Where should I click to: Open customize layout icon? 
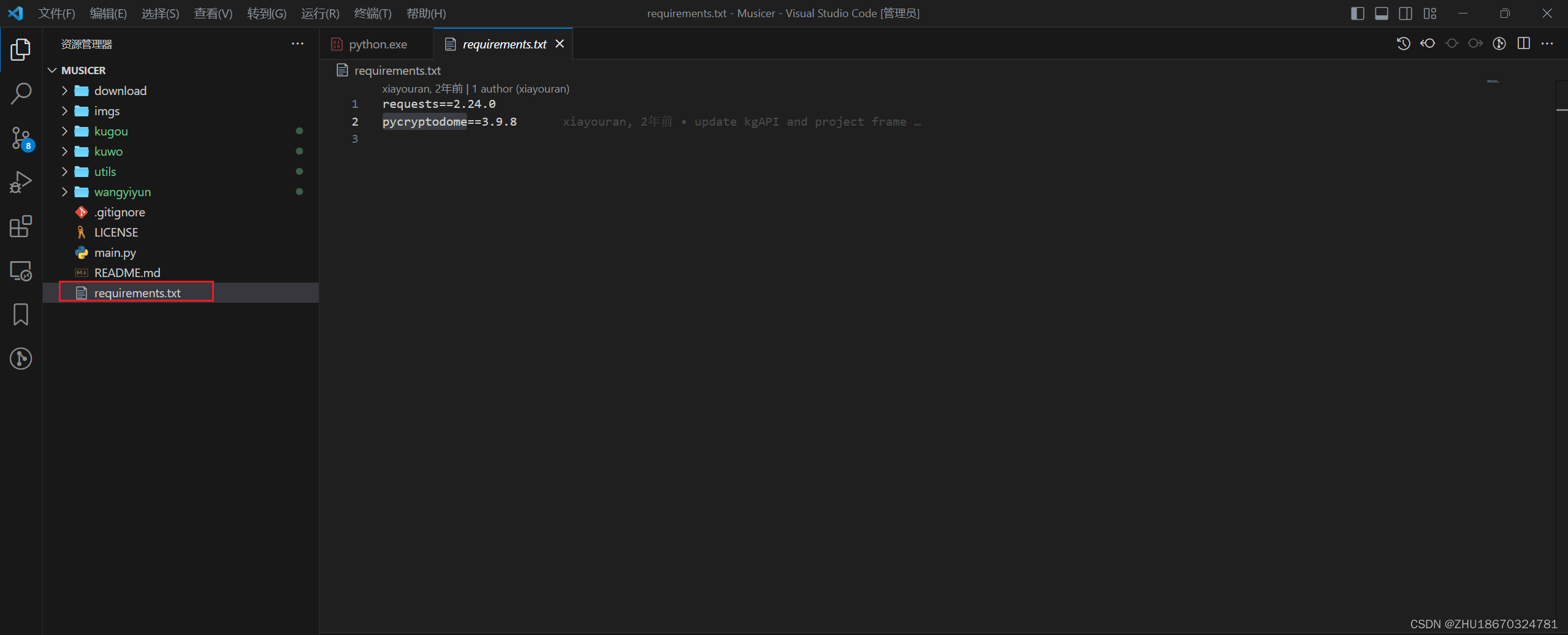[1430, 13]
